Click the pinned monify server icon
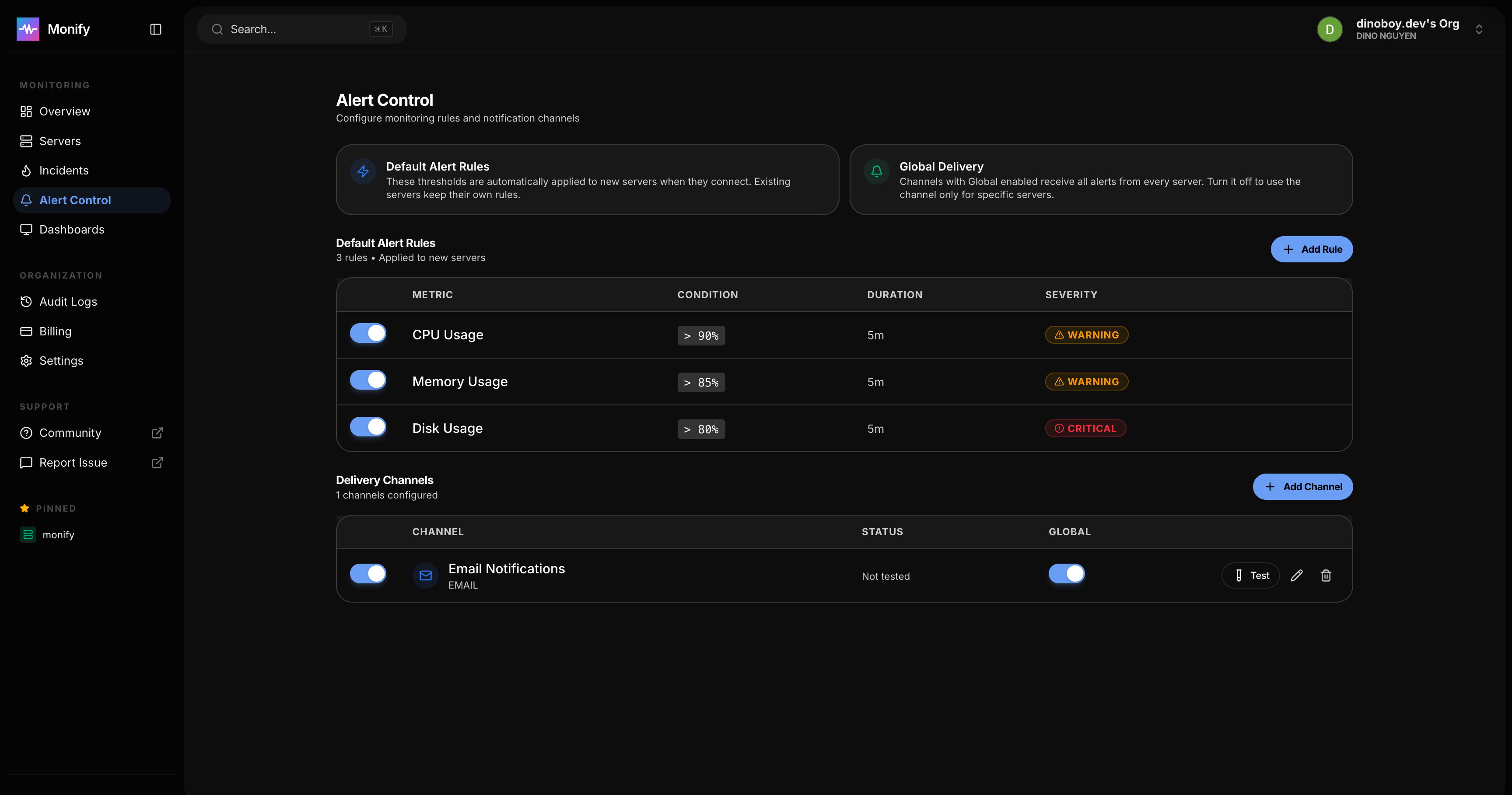1512x795 pixels. [x=28, y=534]
